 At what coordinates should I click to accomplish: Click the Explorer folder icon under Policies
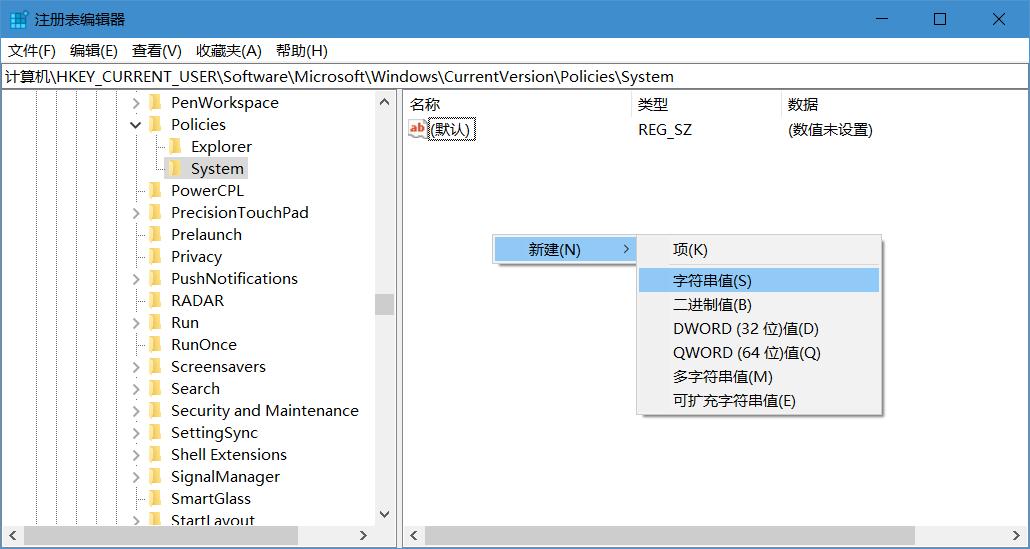click(175, 146)
